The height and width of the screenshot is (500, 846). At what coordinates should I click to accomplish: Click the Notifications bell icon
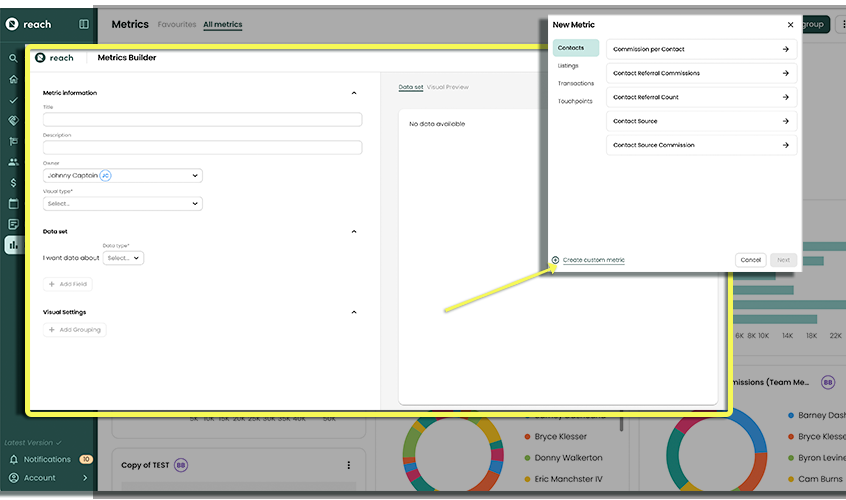coord(14,459)
